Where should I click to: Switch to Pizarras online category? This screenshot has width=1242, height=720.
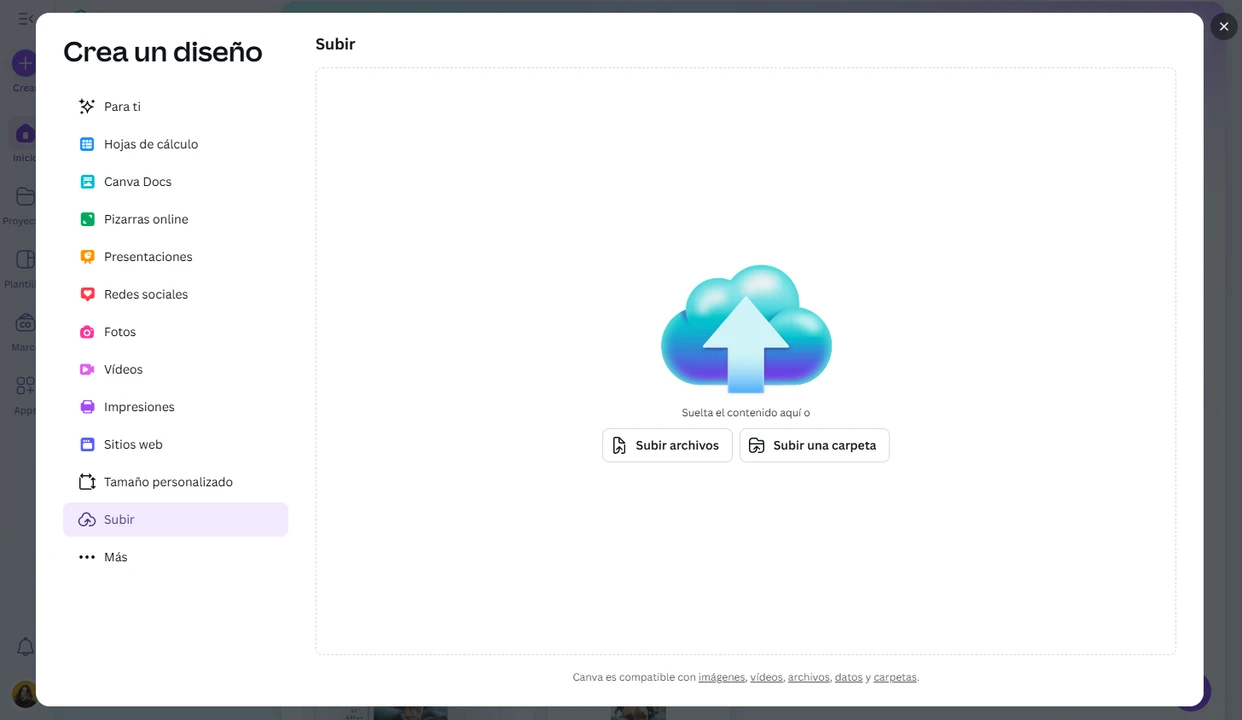tap(176, 219)
